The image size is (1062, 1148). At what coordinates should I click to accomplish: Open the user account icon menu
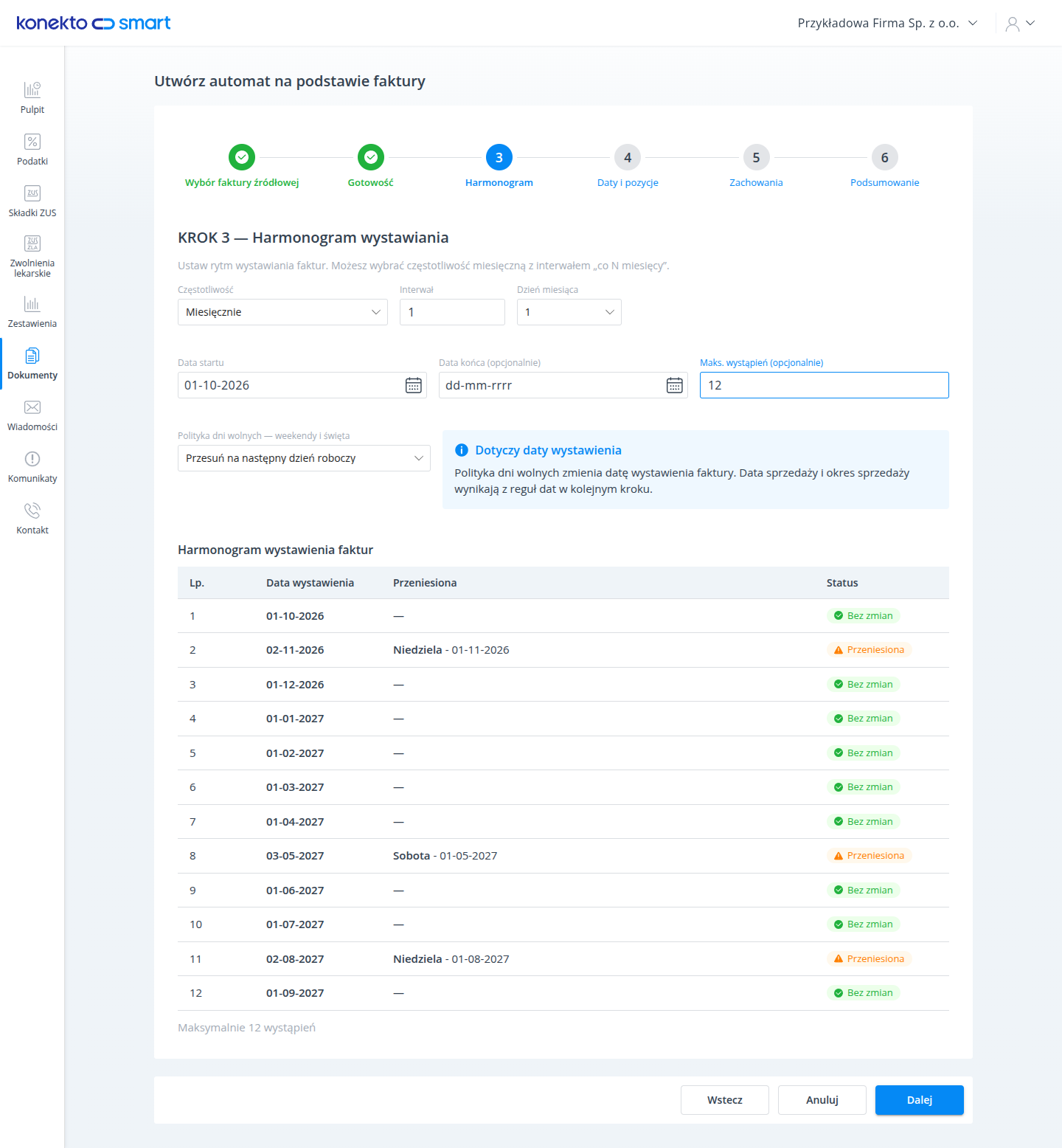click(1021, 24)
